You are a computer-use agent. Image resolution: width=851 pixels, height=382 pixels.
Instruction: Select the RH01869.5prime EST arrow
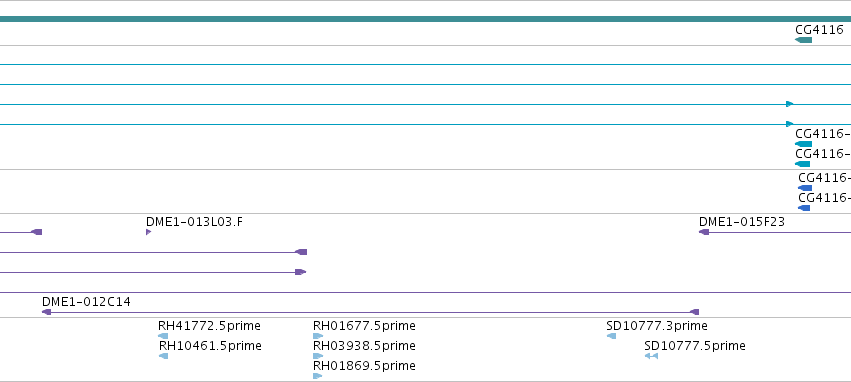point(317,375)
